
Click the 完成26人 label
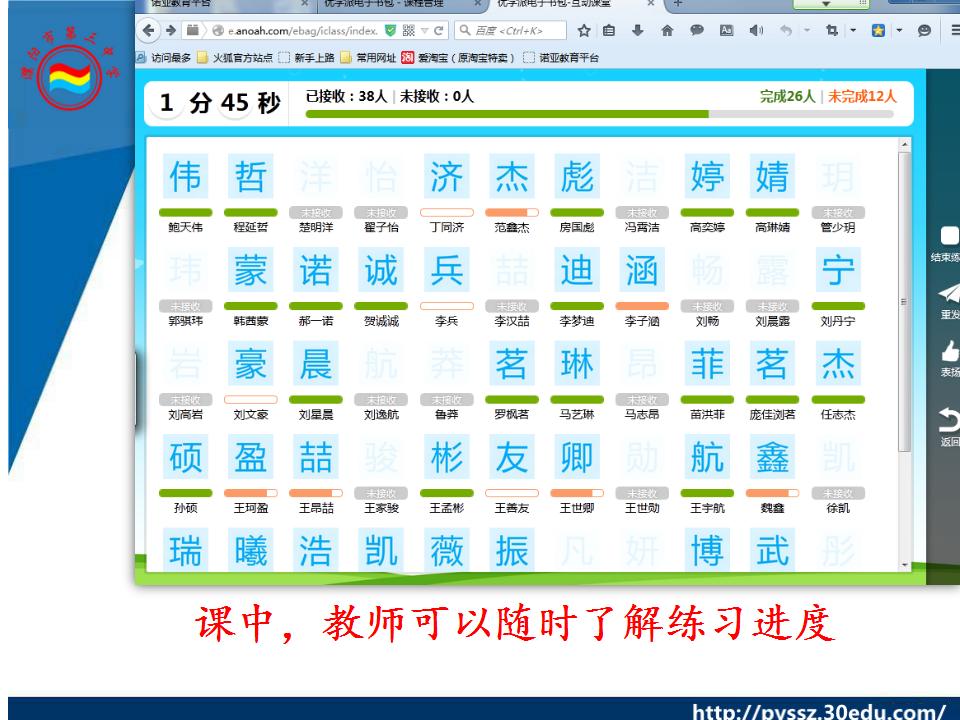pos(787,97)
